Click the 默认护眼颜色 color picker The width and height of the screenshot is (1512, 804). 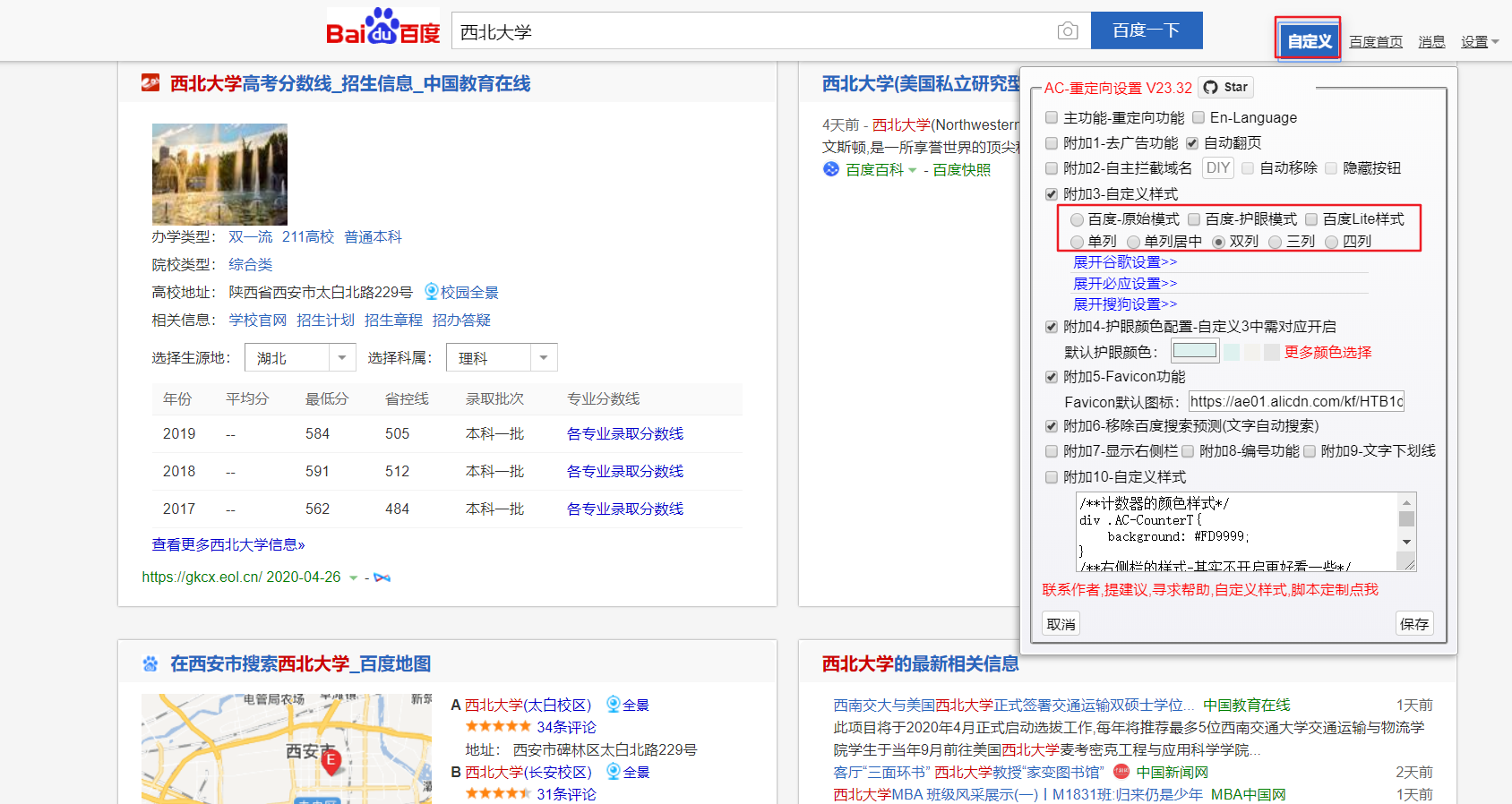[1195, 351]
